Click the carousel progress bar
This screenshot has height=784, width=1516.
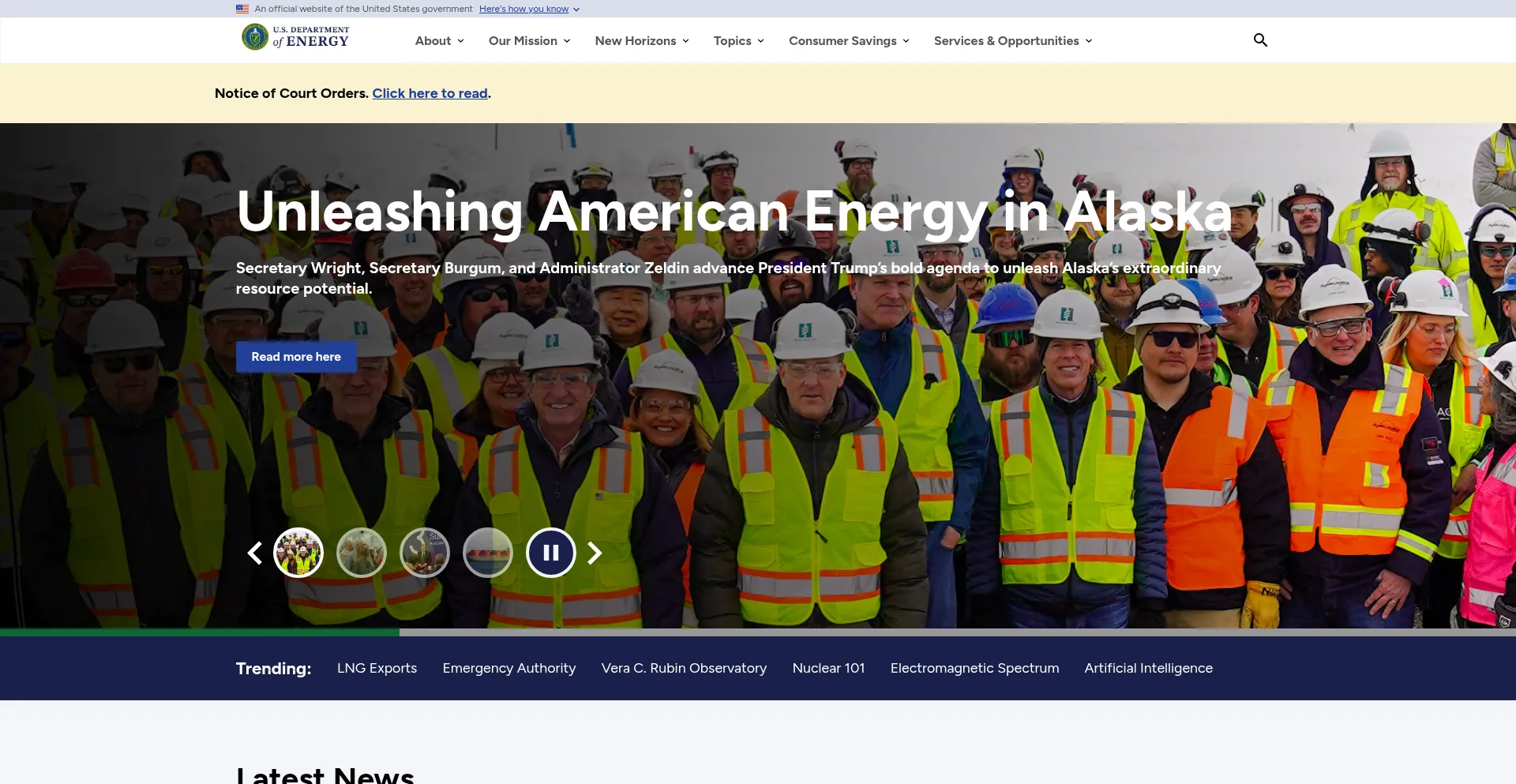[758, 632]
